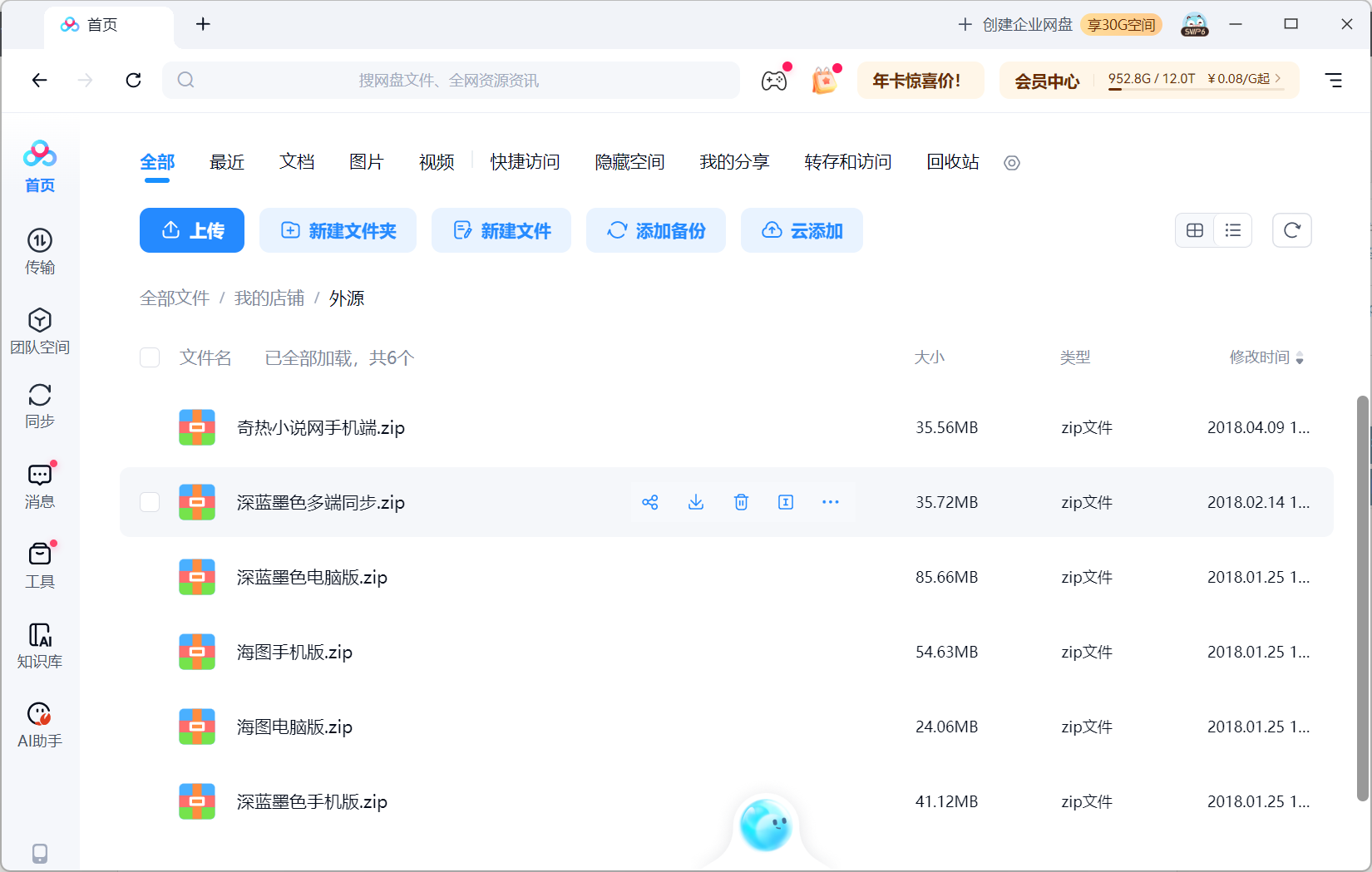This screenshot has height=872, width=1372.
Task: Open the AI助手 sidebar icon
Action: [x=40, y=725]
